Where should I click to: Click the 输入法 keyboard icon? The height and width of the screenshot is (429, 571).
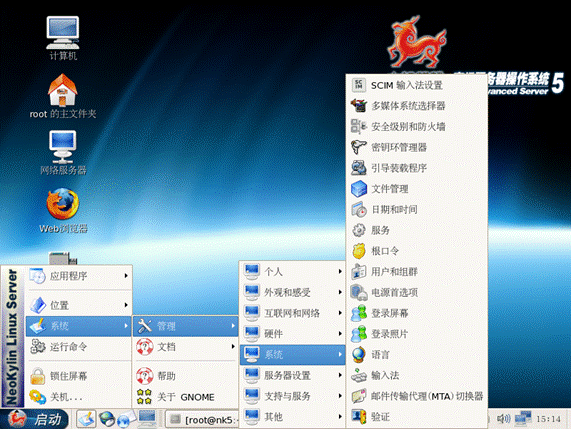tap(359, 375)
